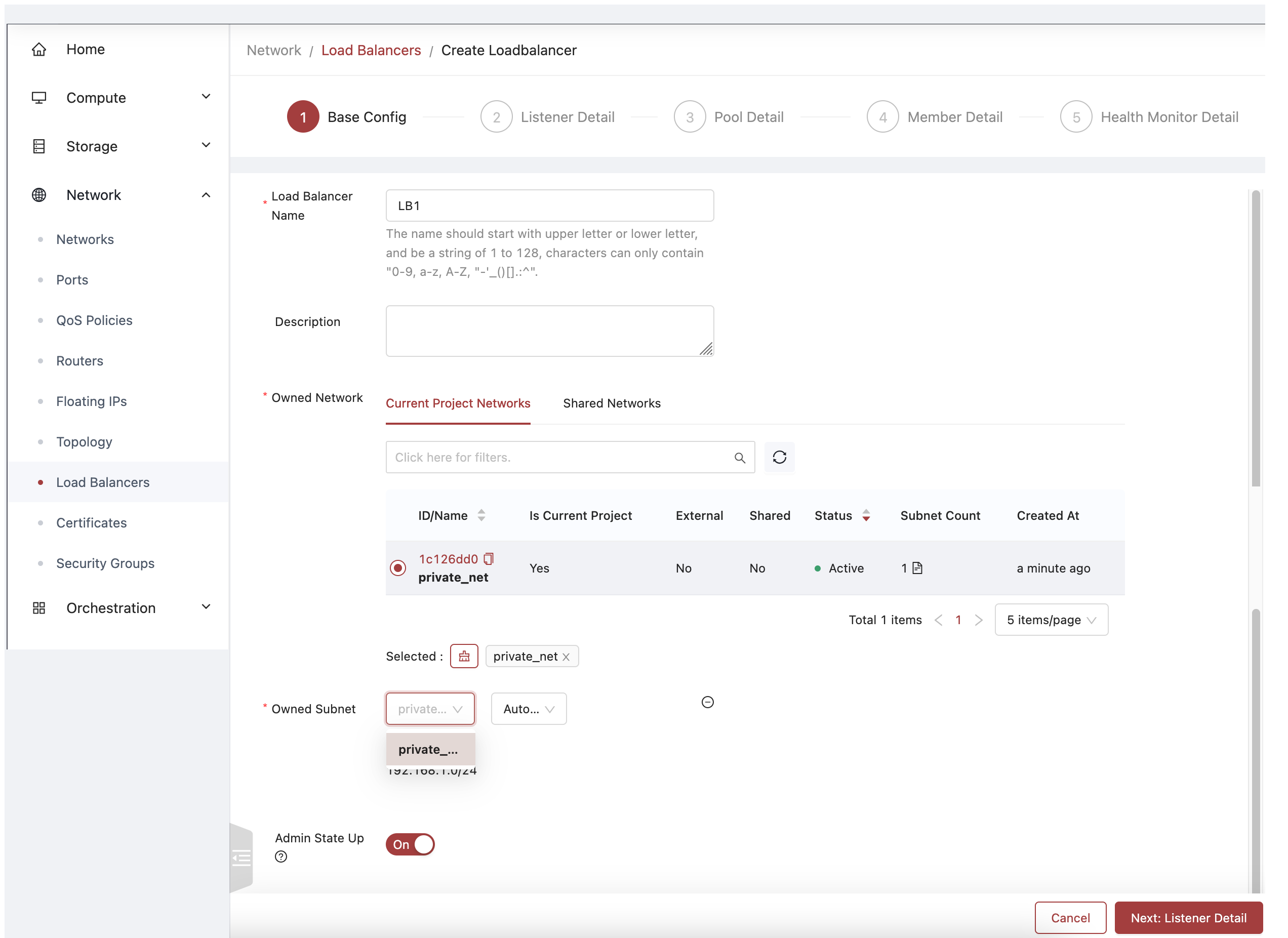This screenshot has width=1288, height=938.
Task: Click the Cancel button
Action: tap(1070, 917)
